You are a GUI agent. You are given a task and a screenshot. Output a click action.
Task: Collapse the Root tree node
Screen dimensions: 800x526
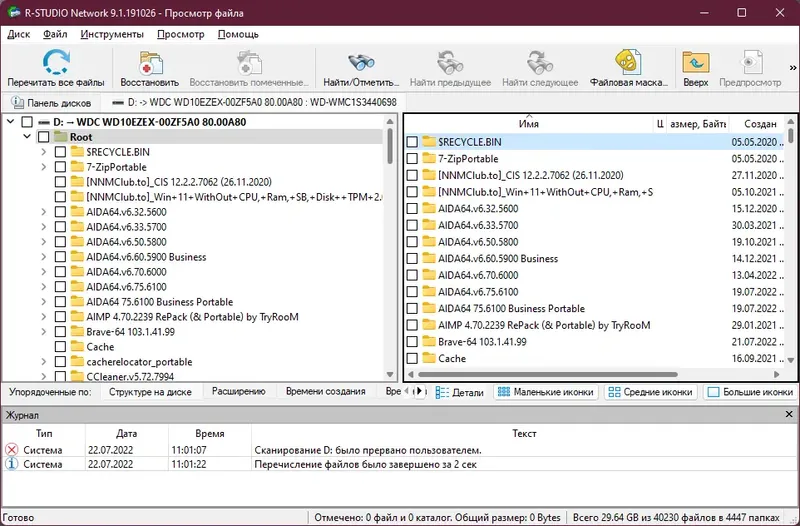(27, 137)
